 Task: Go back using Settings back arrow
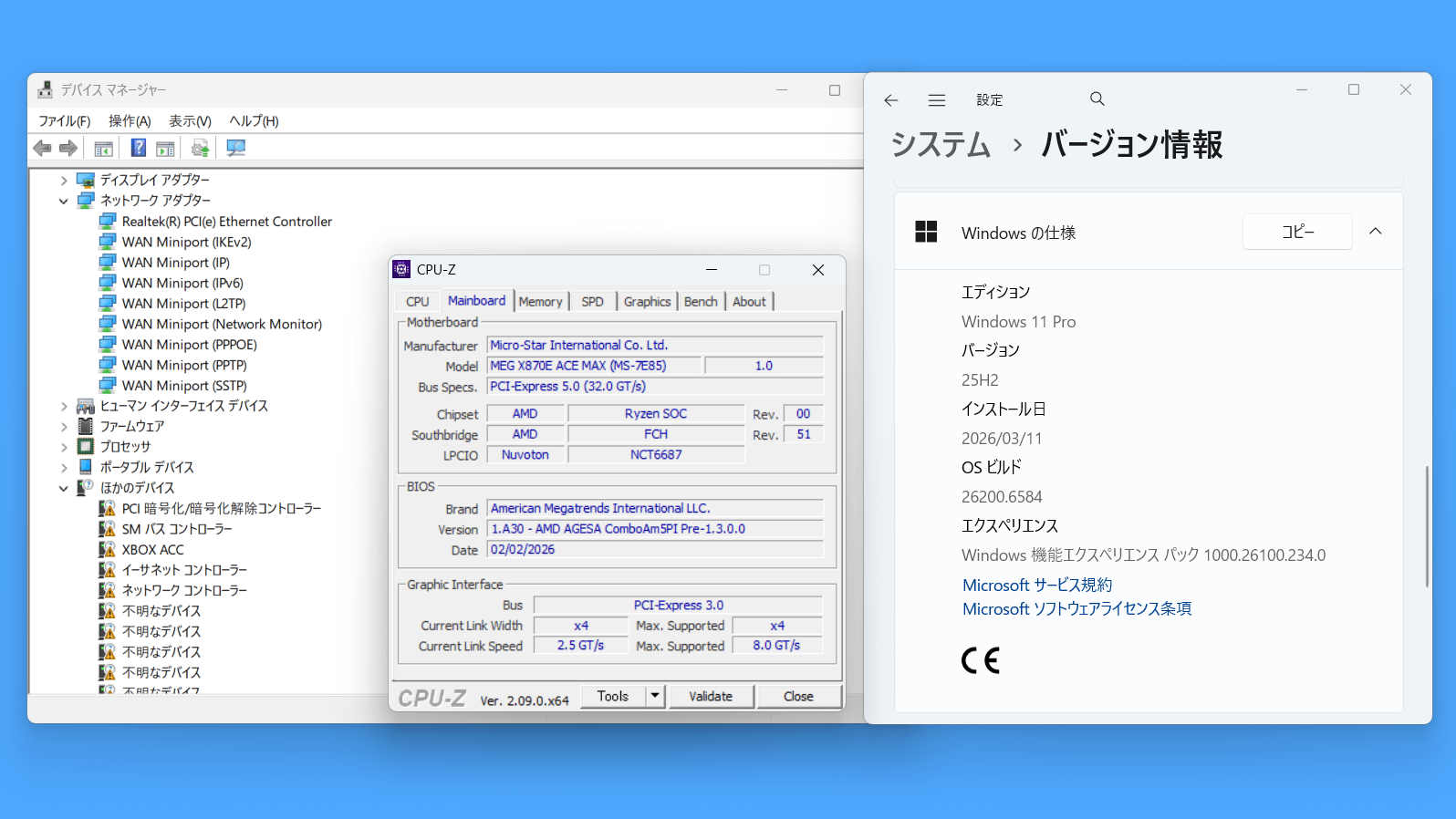point(891,100)
